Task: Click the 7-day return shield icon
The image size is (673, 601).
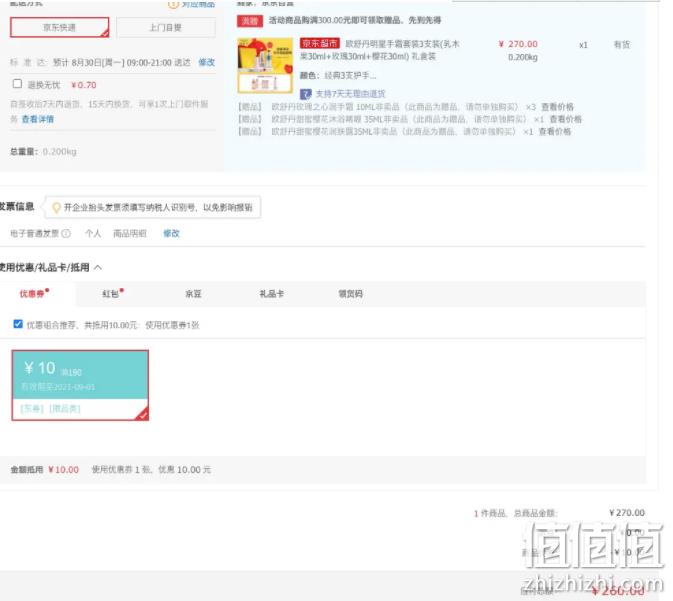Action: click(x=306, y=94)
